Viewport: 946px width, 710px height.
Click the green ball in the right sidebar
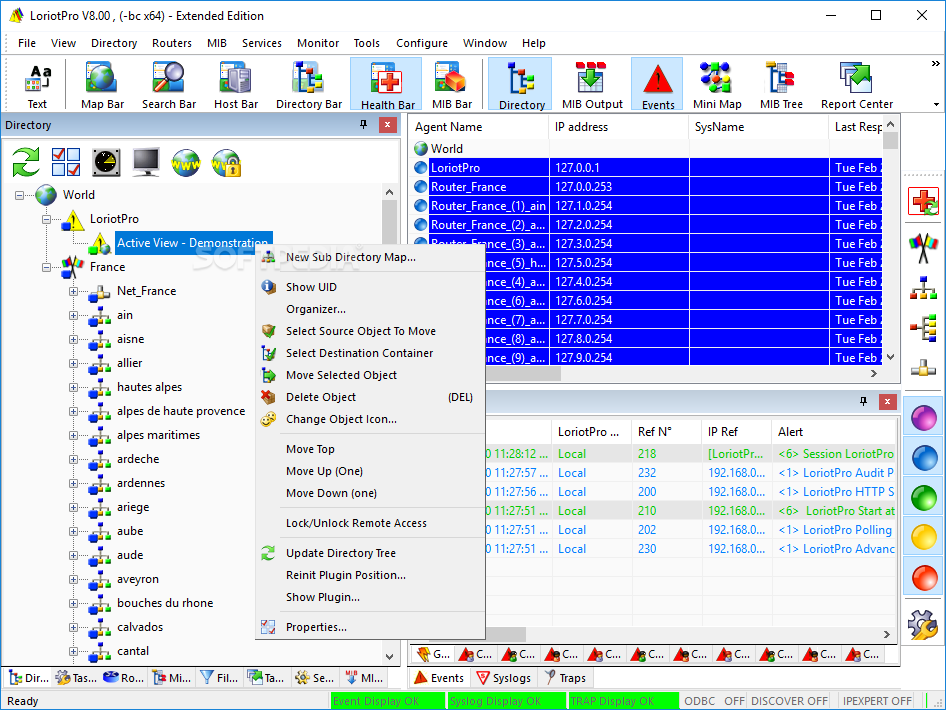tap(923, 498)
